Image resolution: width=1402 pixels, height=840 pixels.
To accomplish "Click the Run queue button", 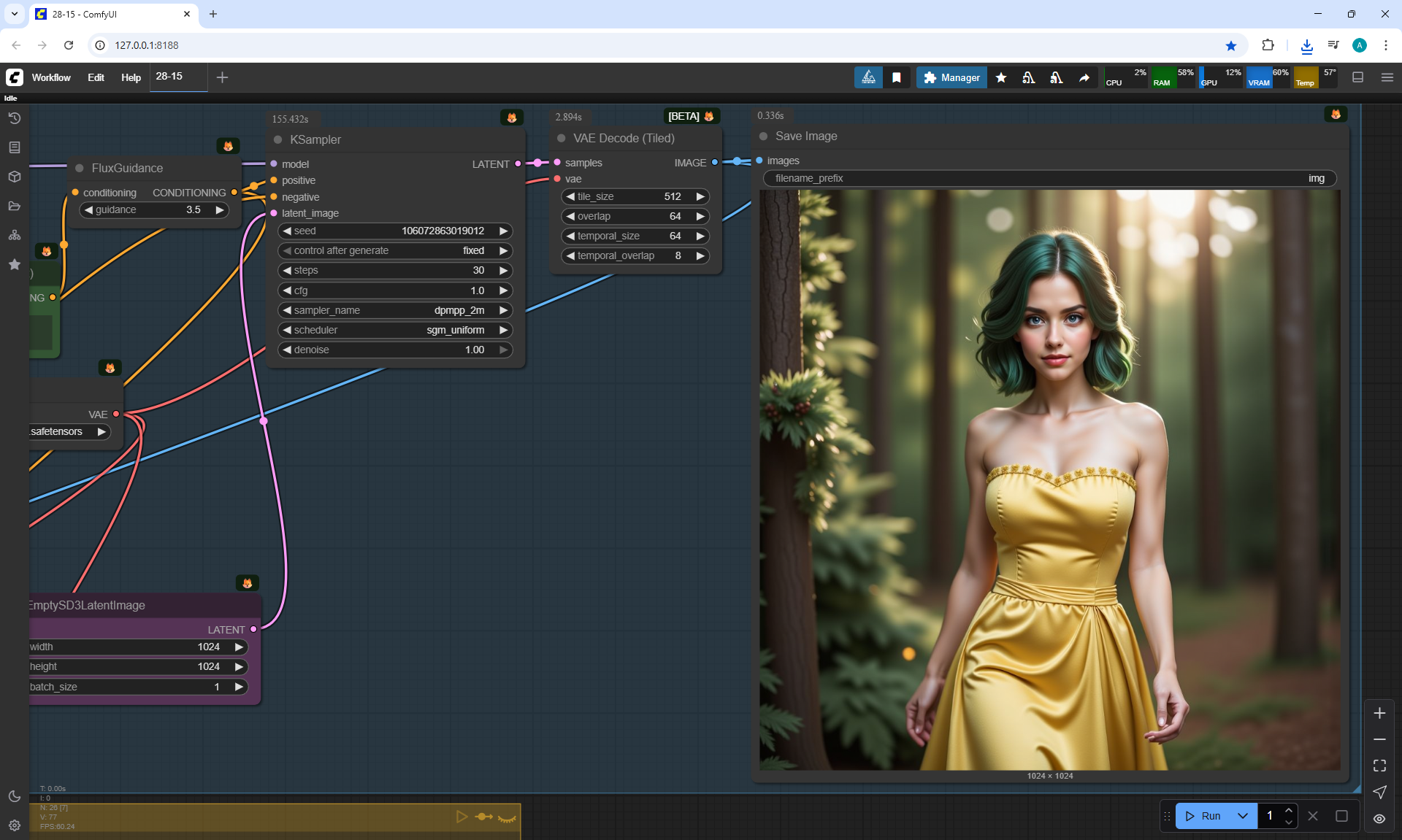I will pos(1203,816).
